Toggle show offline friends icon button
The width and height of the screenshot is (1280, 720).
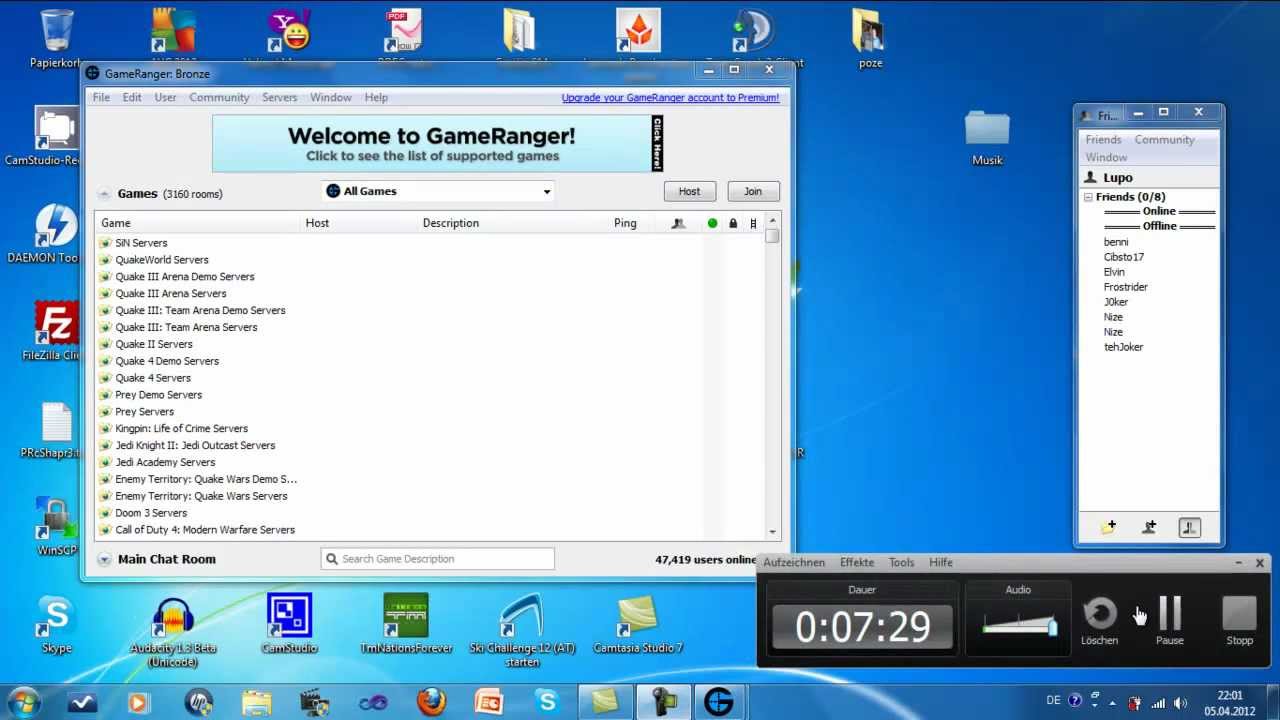(x=1189, y=527)
